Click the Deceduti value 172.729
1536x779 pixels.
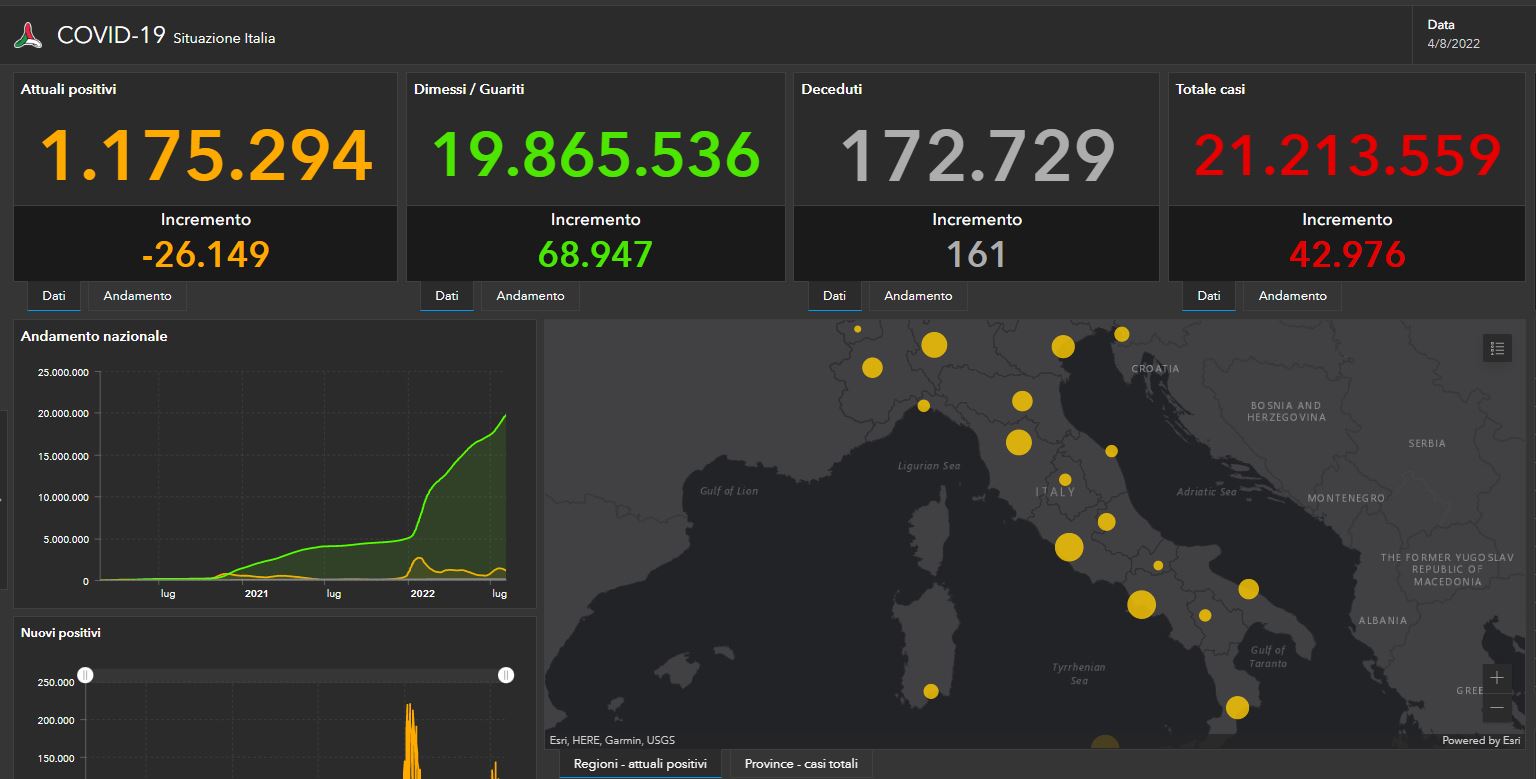click(977, 156)
